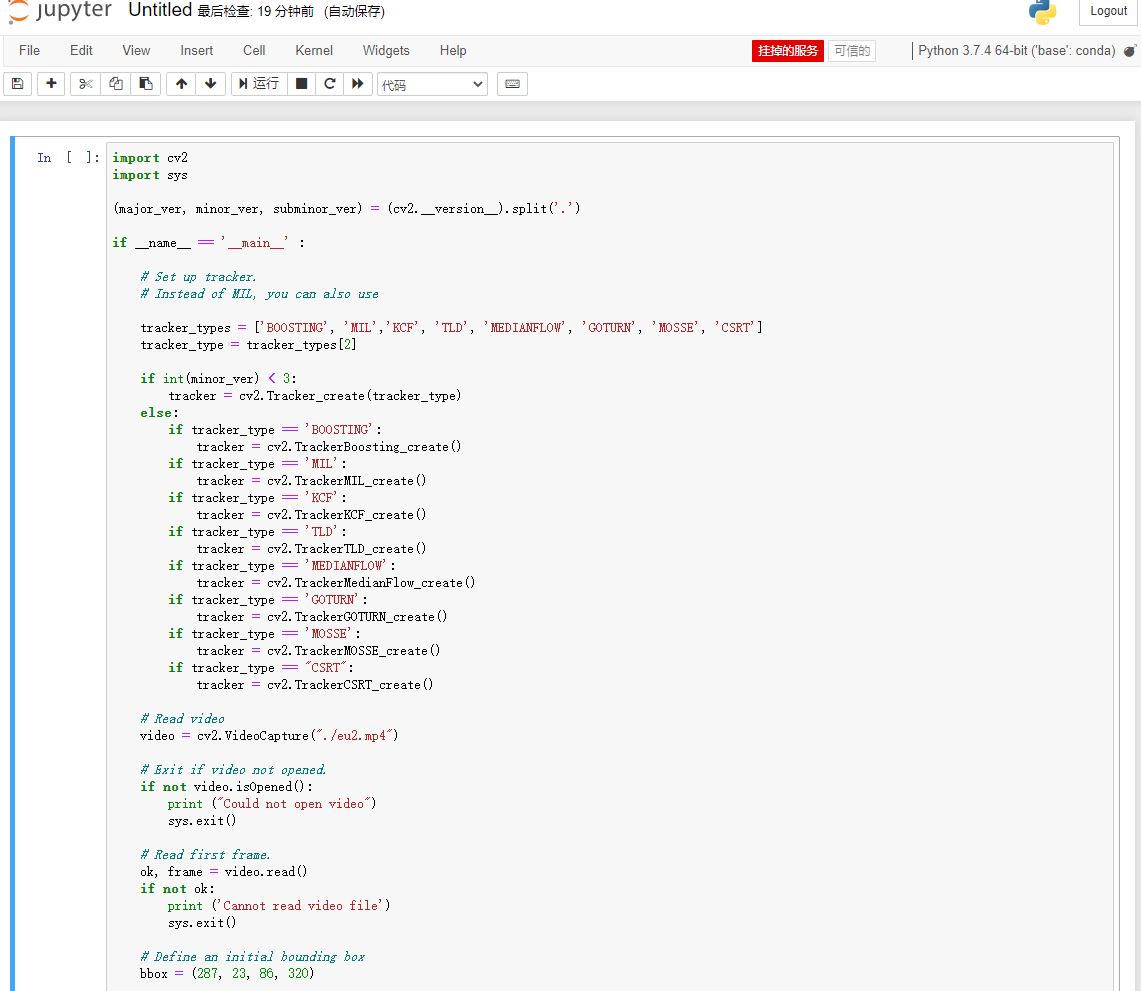Click the save and checkpoint icon
The image size is (1141, 991).
pos(18,84)
